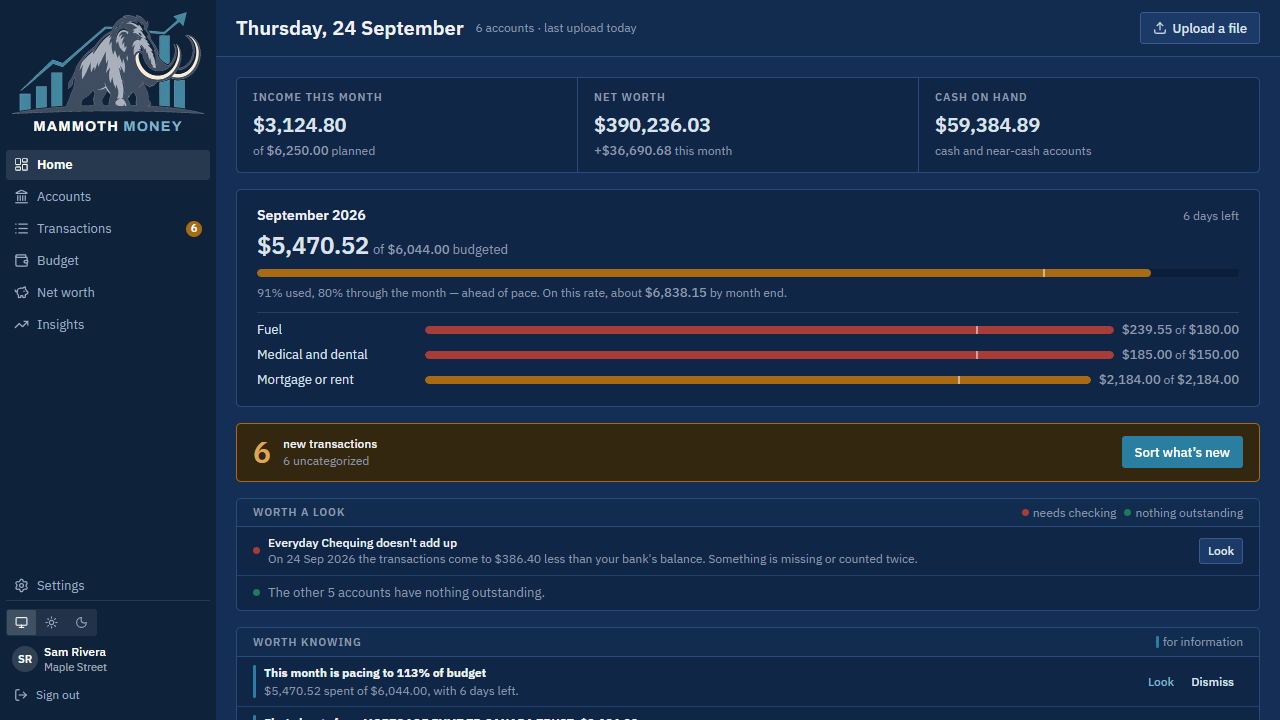Click the Mortgage or rent progress bar
The image size is (1280, 720).
tap(758, 380)
